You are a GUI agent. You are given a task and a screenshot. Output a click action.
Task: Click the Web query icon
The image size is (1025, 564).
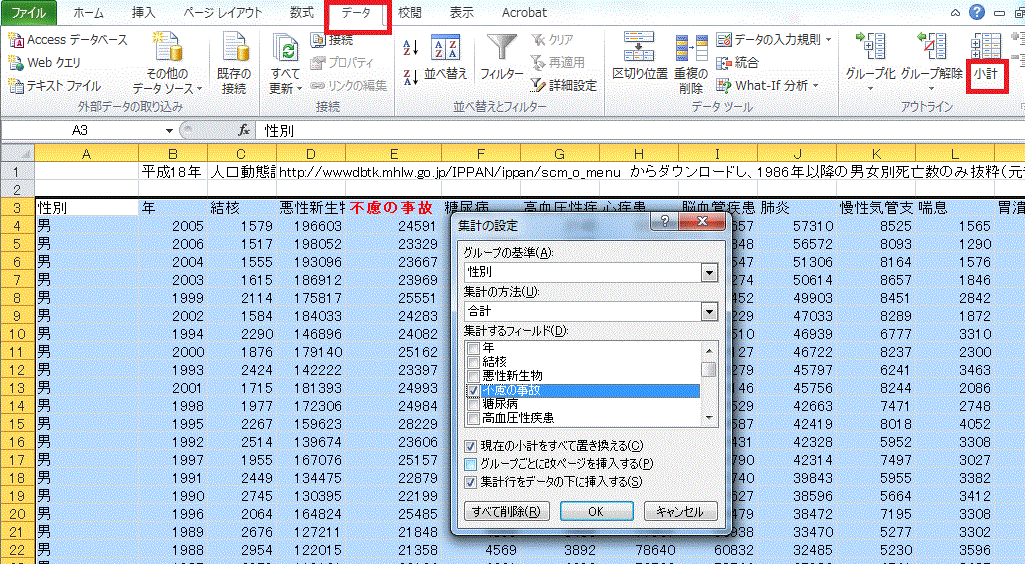coord(16,62)
